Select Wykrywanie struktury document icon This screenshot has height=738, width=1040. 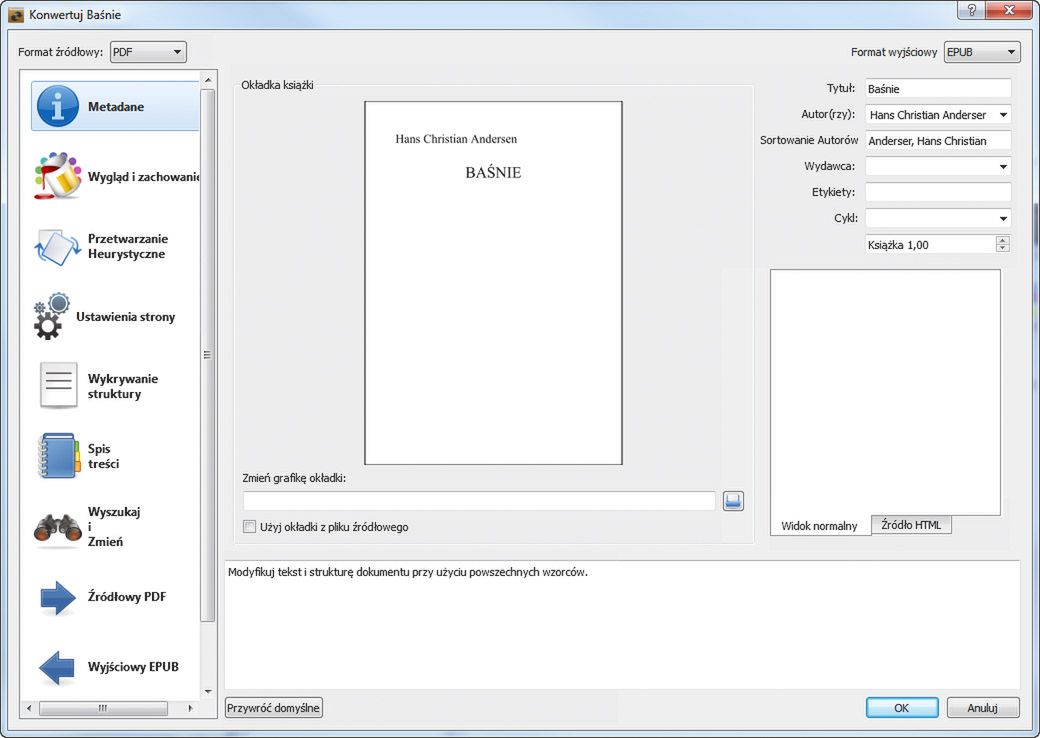pos(58,385)
